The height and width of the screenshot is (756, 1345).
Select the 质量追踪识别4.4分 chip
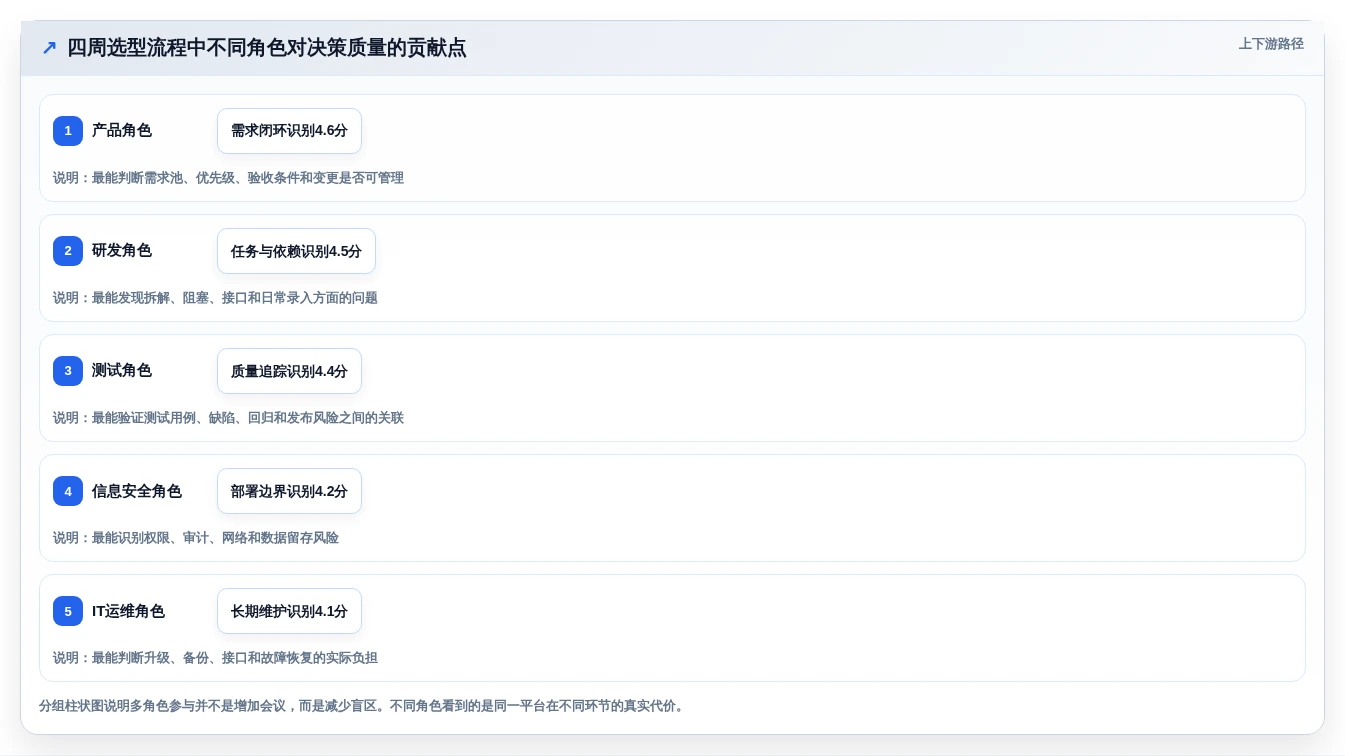click(289, 371)
